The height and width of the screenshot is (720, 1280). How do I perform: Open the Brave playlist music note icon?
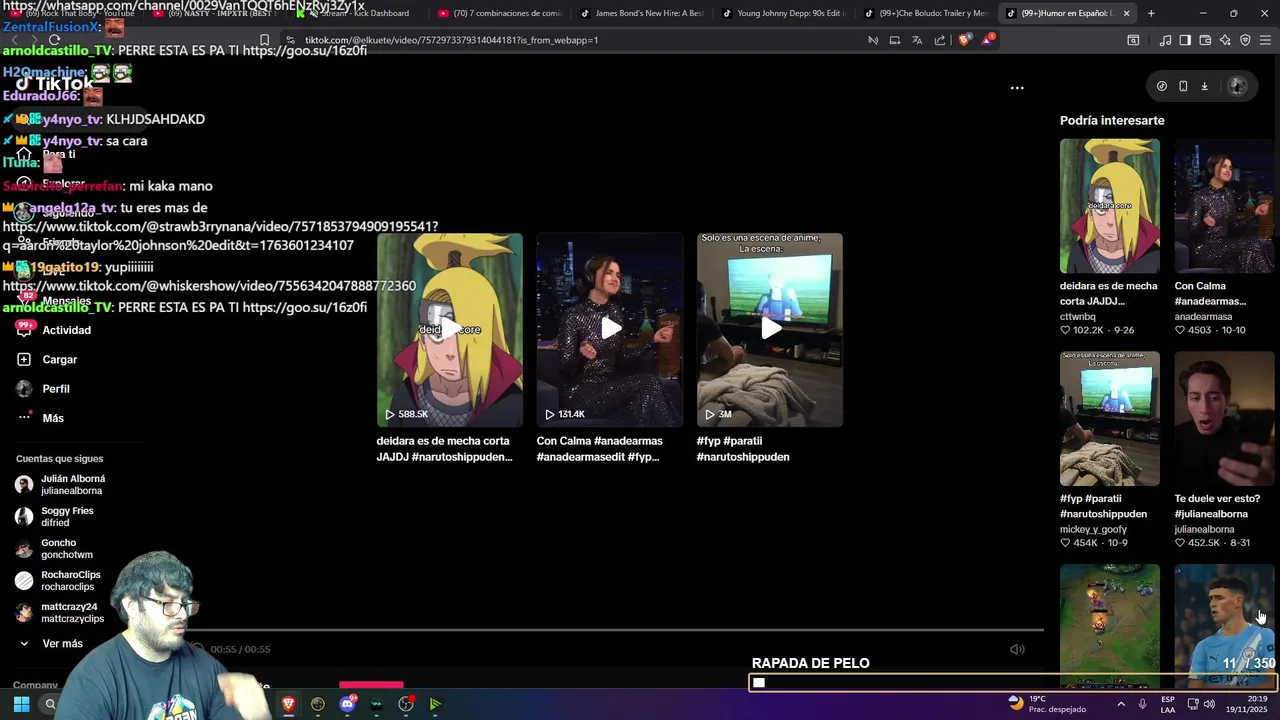pyautogui.click(x=1165, y=40)
